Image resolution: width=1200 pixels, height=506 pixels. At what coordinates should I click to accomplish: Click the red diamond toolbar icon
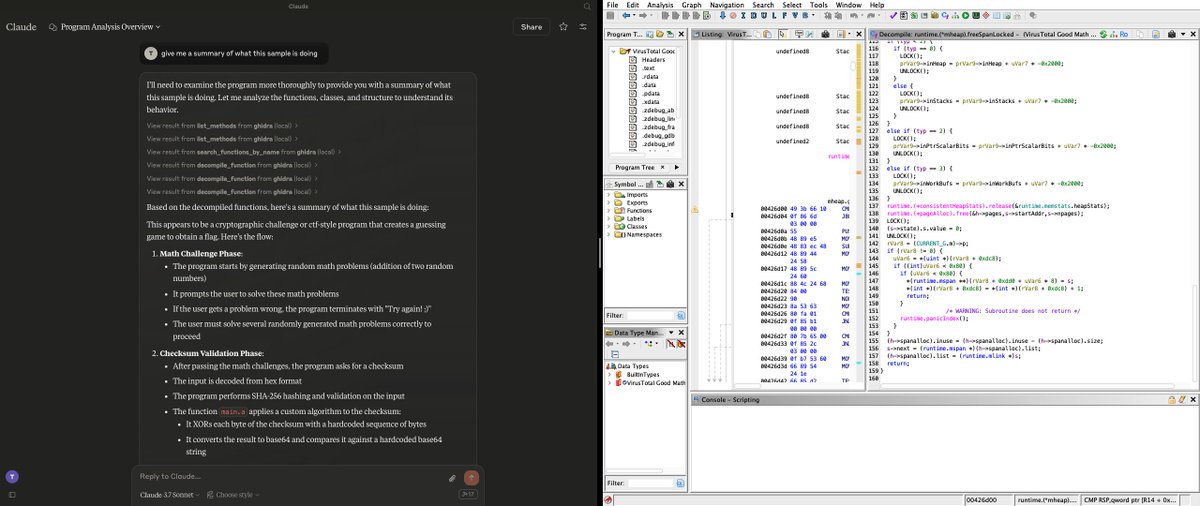coord(985,16)
